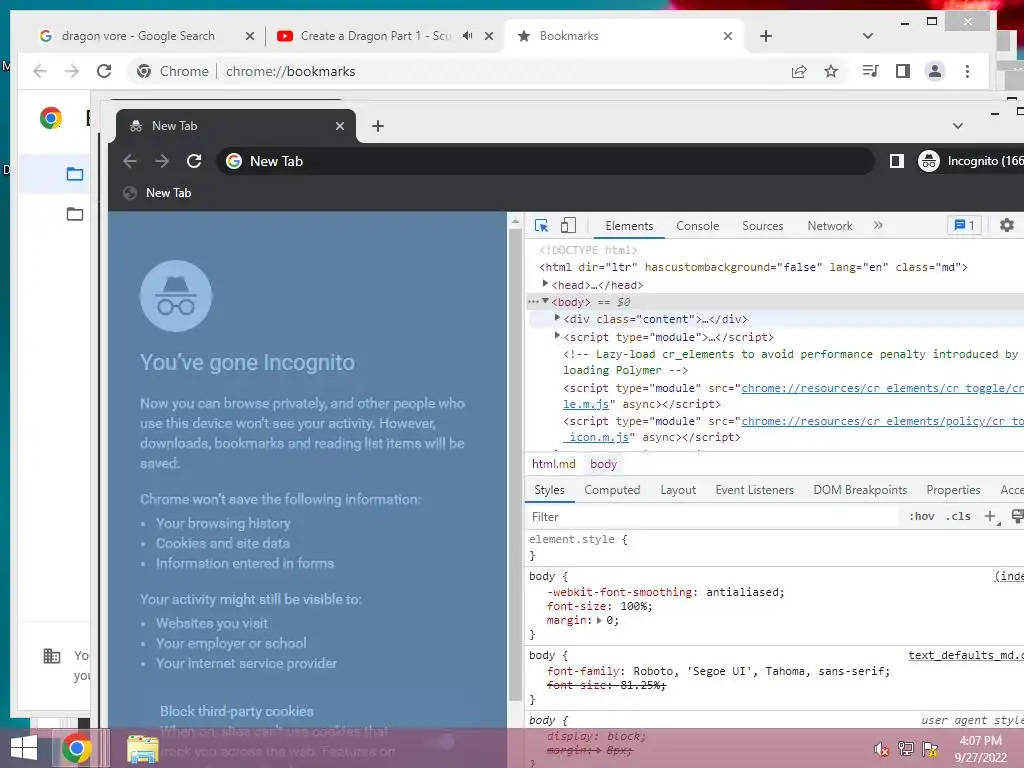
Task: Mute the Create a Dragon tab audio icon
Action: pos(468,36)
